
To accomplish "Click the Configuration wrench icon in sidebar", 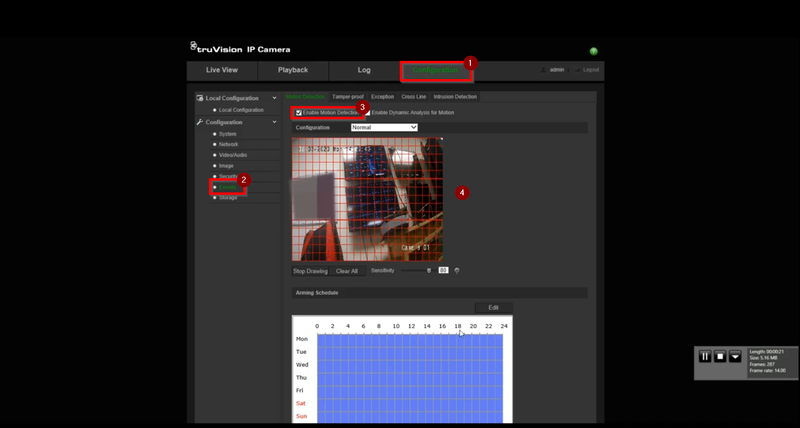I will click(200, 122).
